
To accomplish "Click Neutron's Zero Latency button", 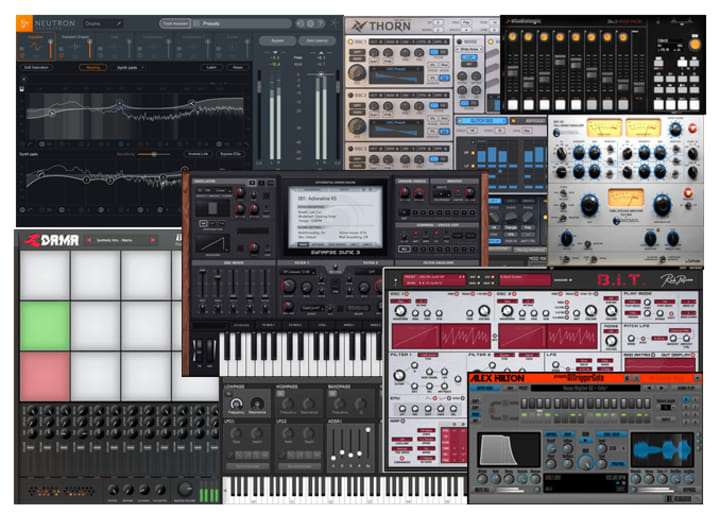I will click(317, 41).
